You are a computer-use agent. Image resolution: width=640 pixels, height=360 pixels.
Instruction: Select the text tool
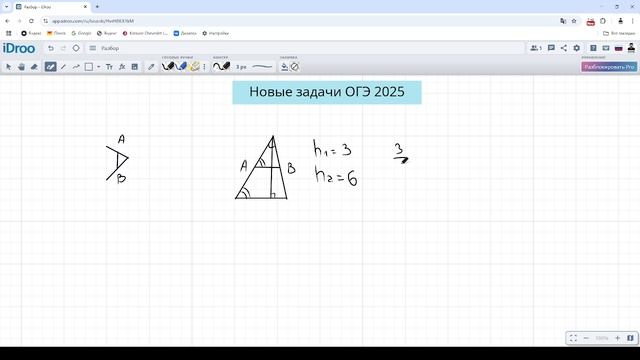pyautogui.click(x=109, y=67)
